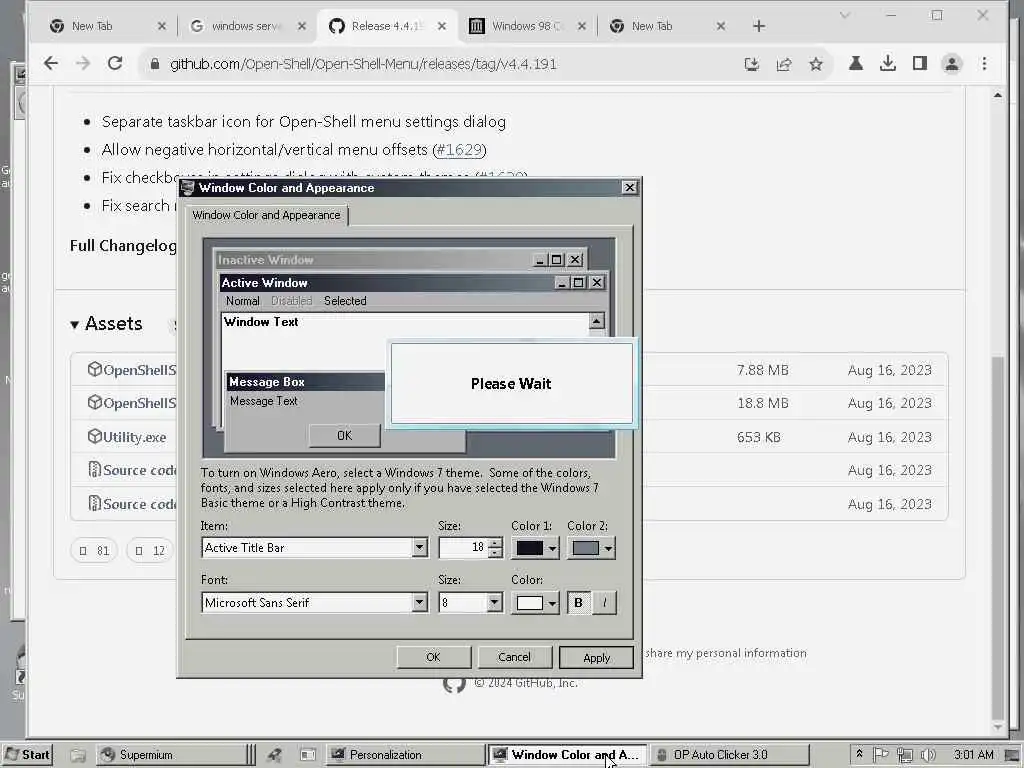The width and height of the screenshot is (1024, 768).
Task: Select the Window Color and Appearance dialog tab
Action: [266, 215]
